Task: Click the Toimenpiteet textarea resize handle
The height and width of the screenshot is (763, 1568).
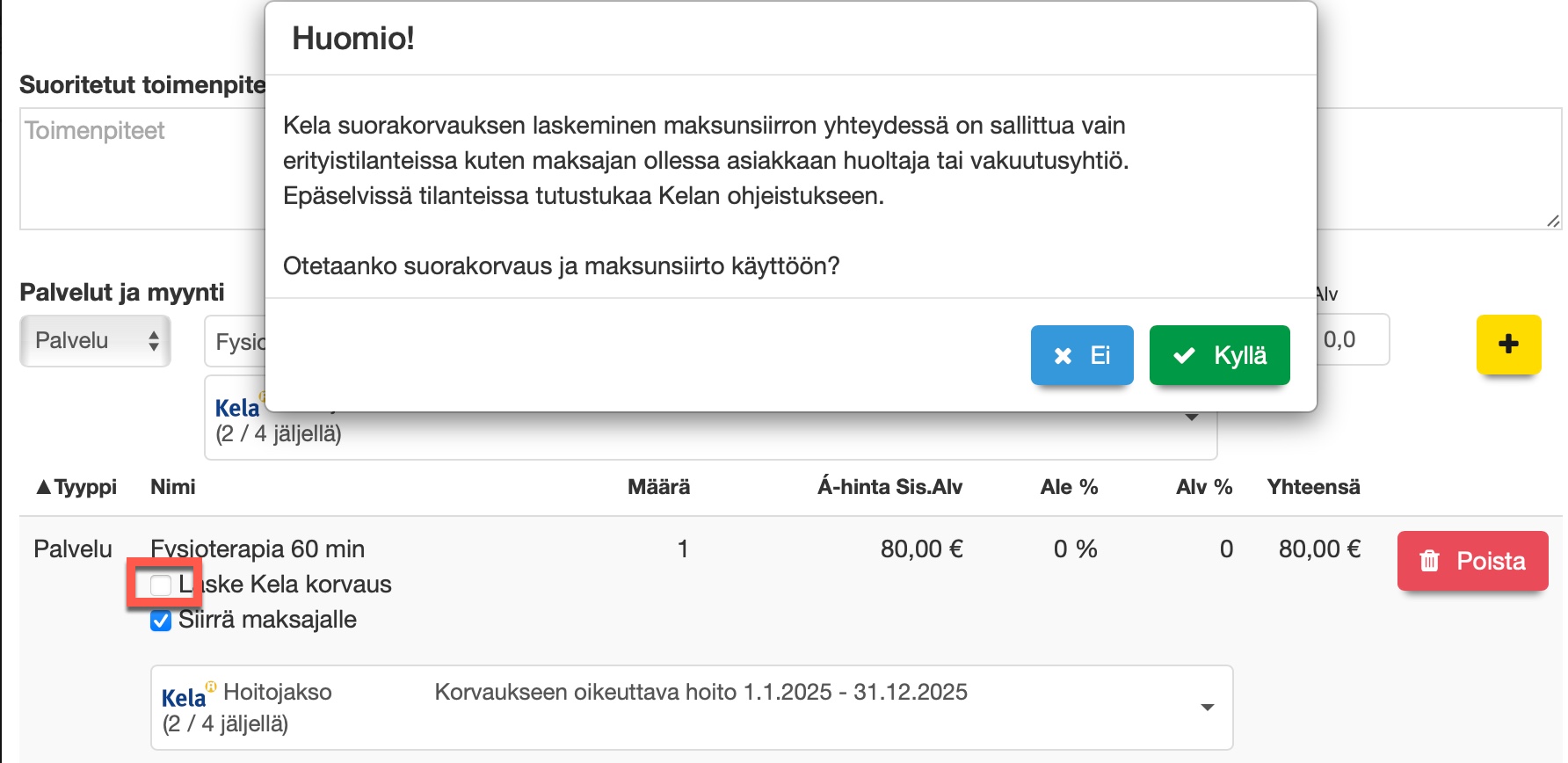Action: click(1553, 222)
